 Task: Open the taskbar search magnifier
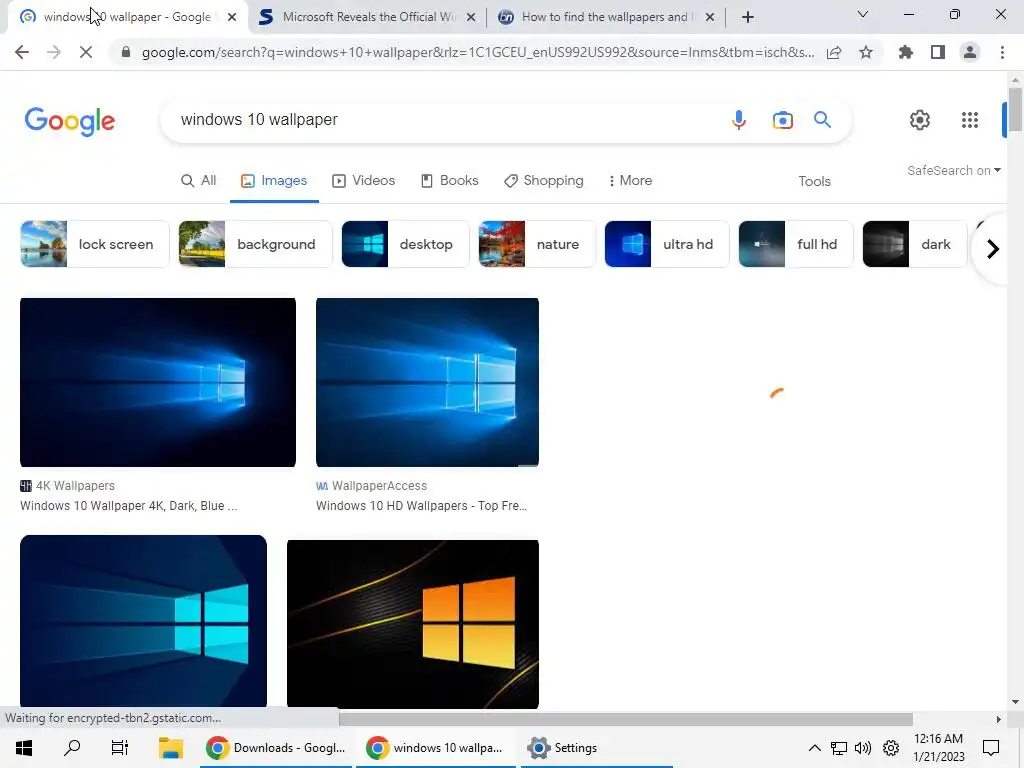click(x=72, y=748)
